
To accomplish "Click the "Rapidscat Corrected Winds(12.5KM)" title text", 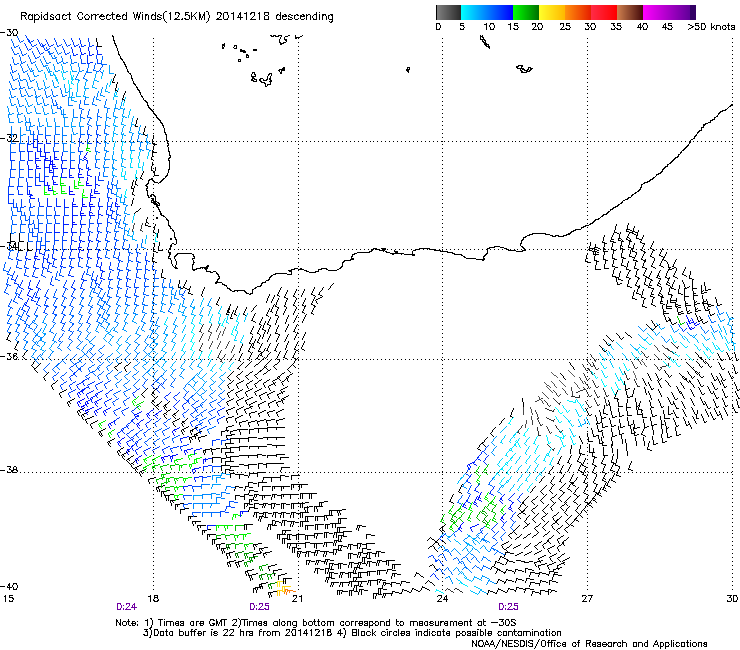I will click(115, 17).
